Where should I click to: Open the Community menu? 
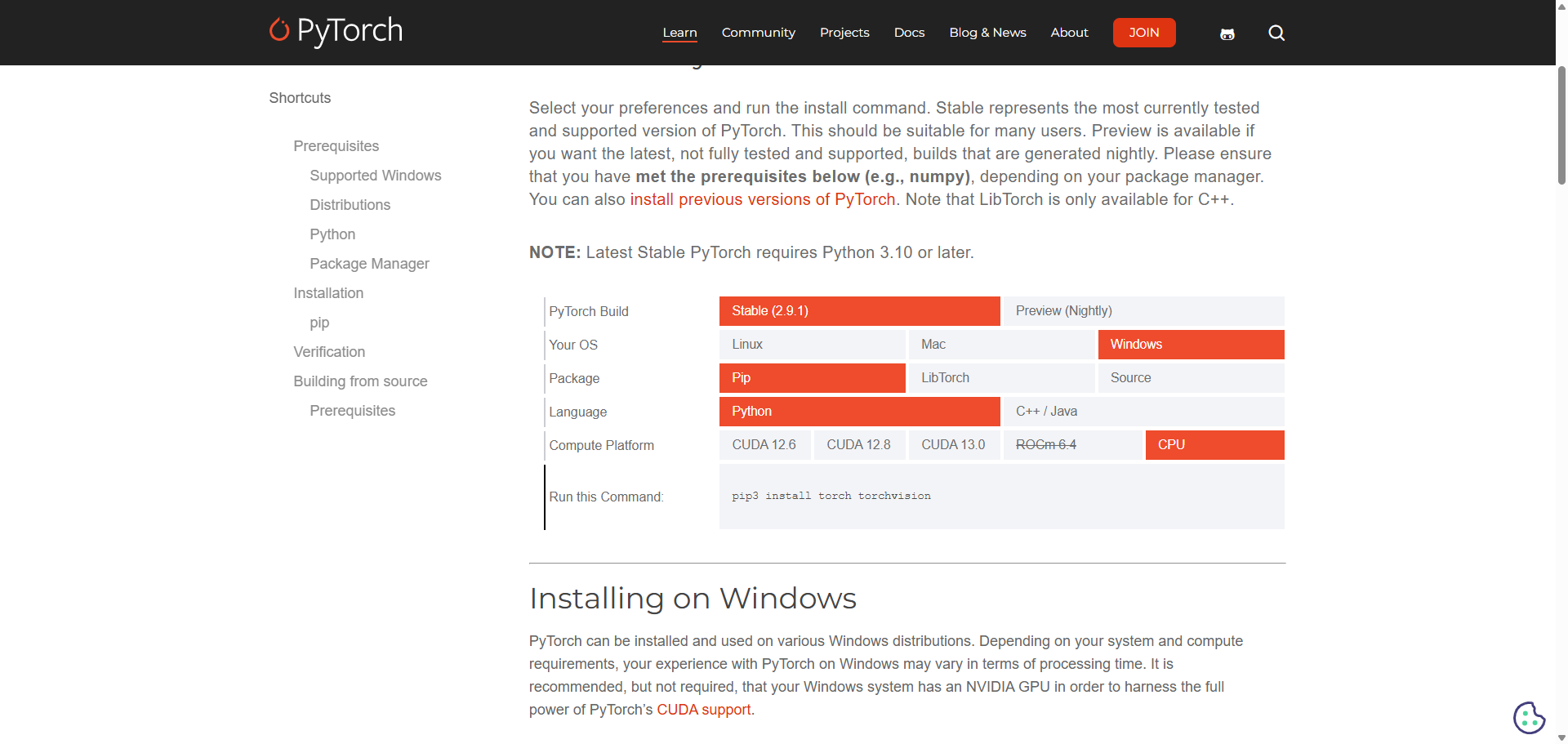point(758,33)
